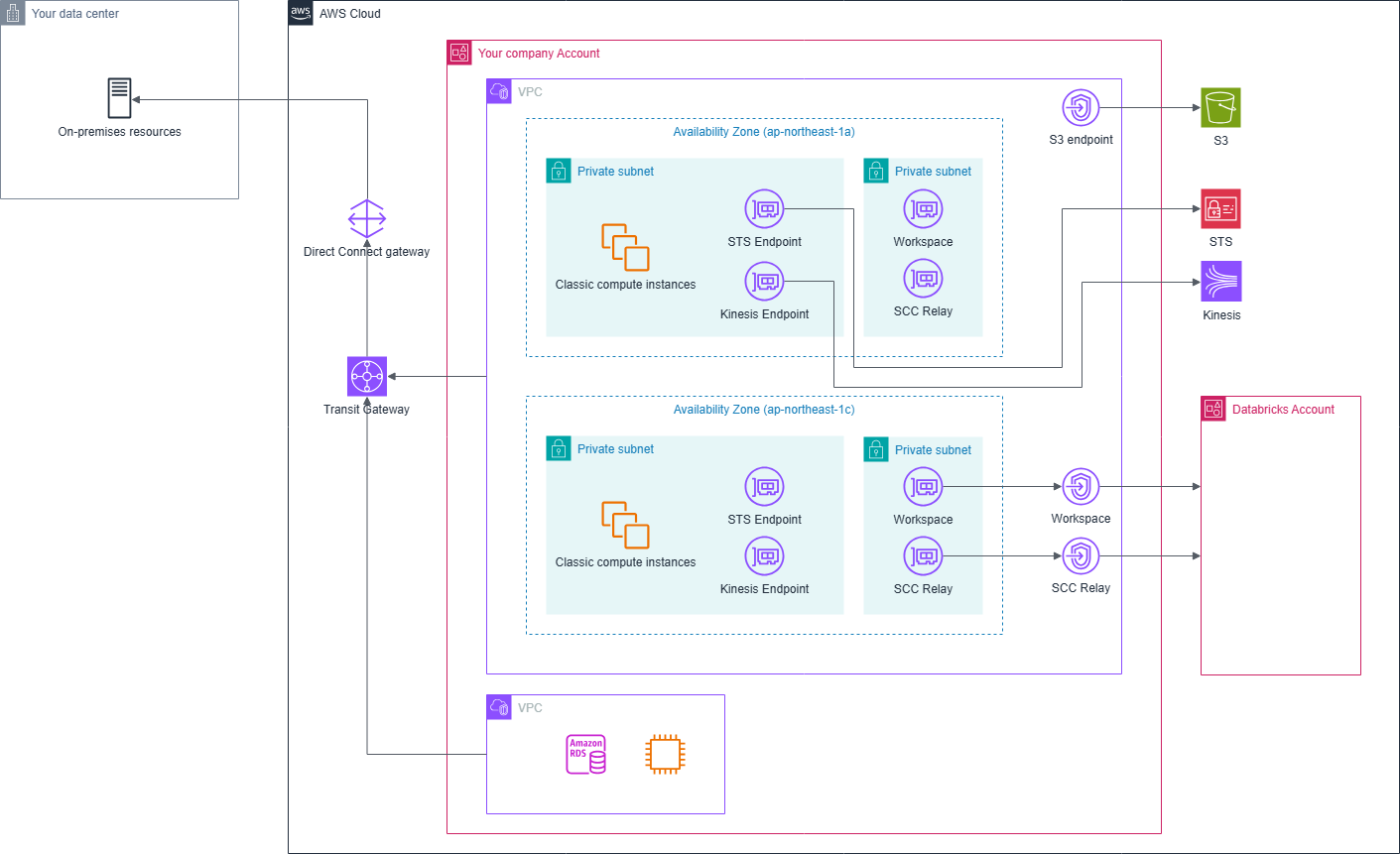This screenshot has height=854, width=1400.
Task: Click the SCC Relay shield endpoint icon near Databricks Account
Action: pos(1082,556)
